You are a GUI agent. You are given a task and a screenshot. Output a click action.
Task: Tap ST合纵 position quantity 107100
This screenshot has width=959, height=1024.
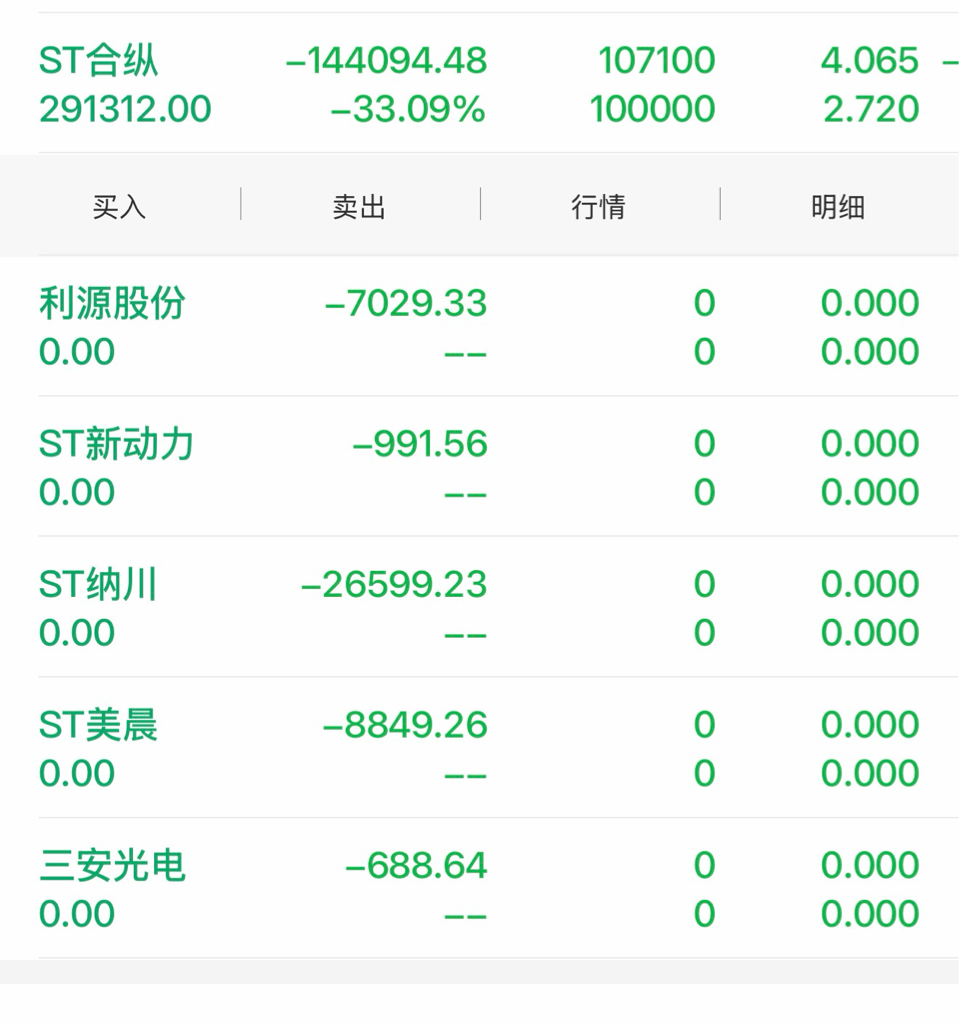(x=657, y=61)
